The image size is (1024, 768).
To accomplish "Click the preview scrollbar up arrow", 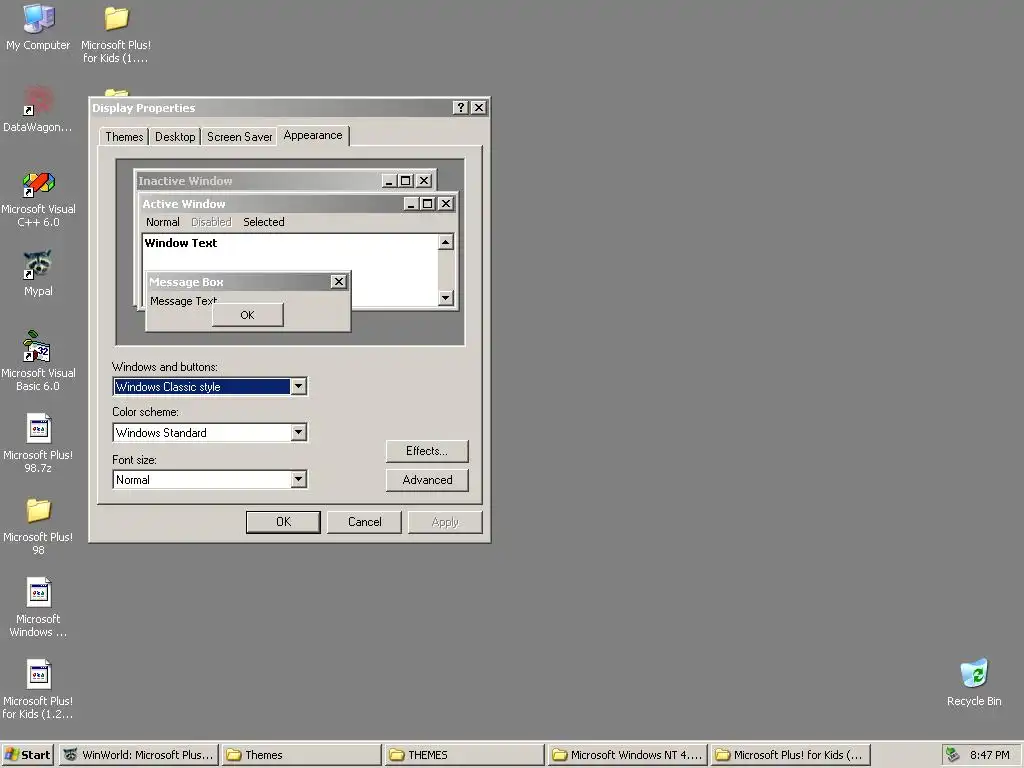I will click(445, 242).
